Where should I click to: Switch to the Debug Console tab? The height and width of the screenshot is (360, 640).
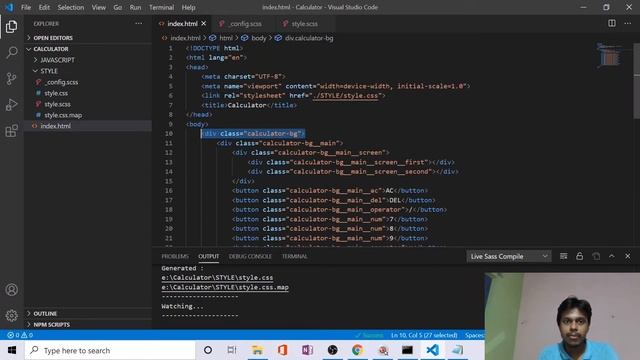coord(250,256)
